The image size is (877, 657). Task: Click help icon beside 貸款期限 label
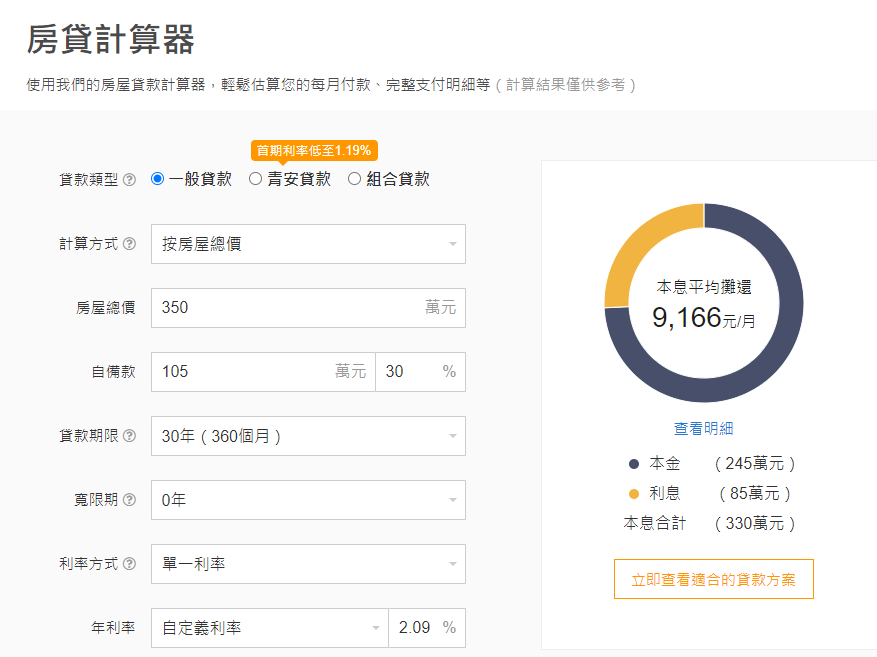click(129, 436)
